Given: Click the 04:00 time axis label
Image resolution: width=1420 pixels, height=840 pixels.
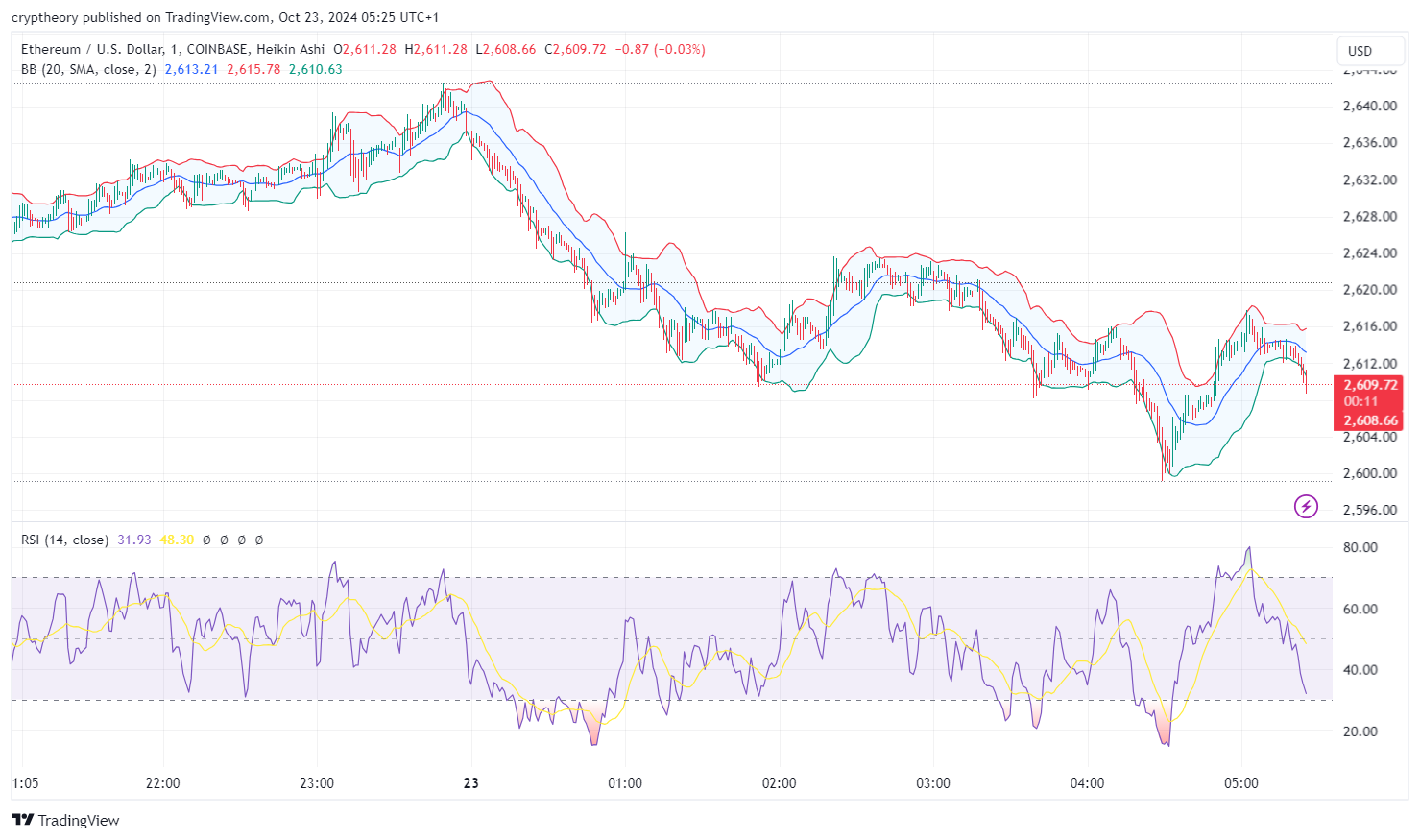Looking at the screenshot, I should [1087, 782].
